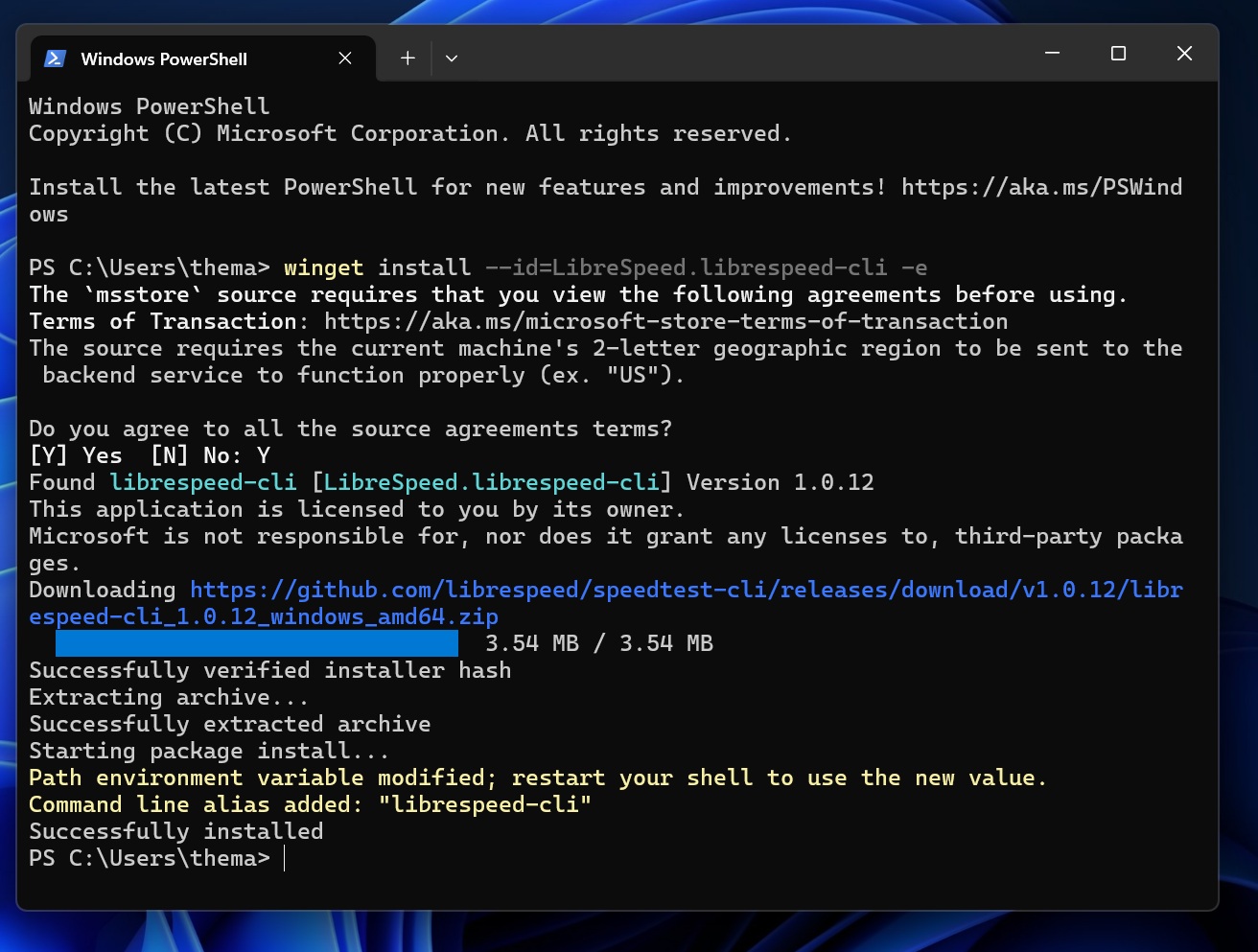Image resolution: width=1258 pixels, height=952 pixels.
Task: Minimize the terminal window
Action: click(x=1052, y=54)
